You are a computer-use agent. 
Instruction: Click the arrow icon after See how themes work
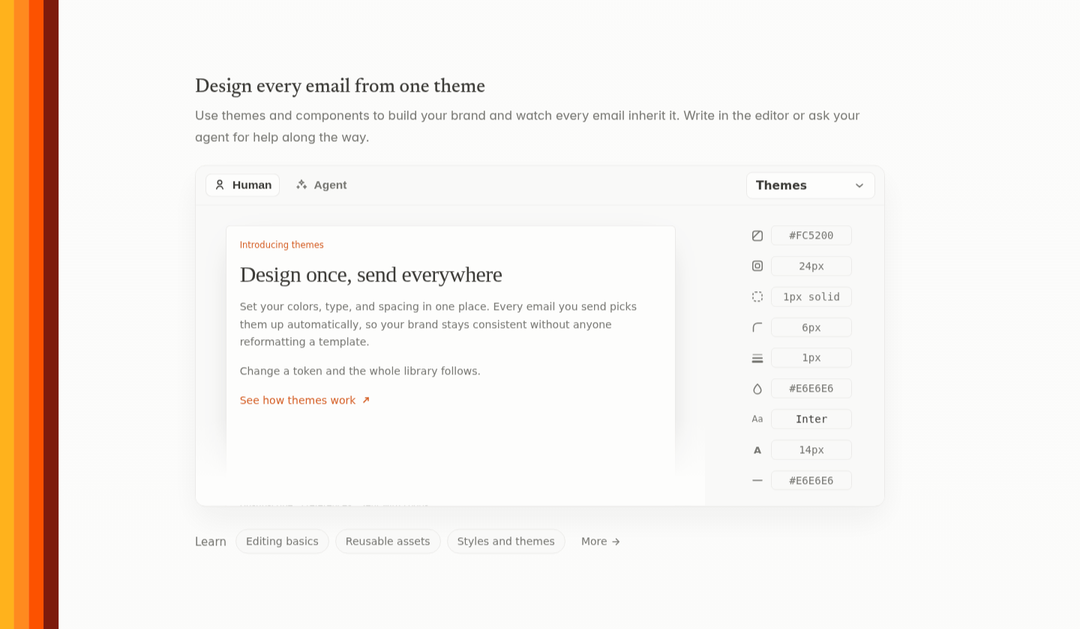coord(366,400)
